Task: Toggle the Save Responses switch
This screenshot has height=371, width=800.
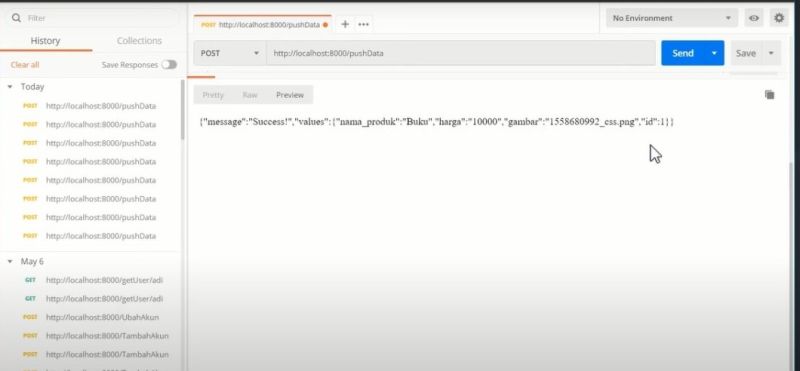Action: pos(169,65)
